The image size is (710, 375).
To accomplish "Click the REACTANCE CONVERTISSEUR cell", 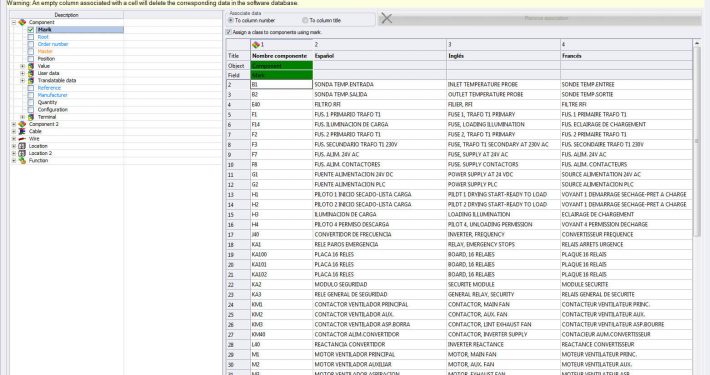I will click(x=626, y=344).
